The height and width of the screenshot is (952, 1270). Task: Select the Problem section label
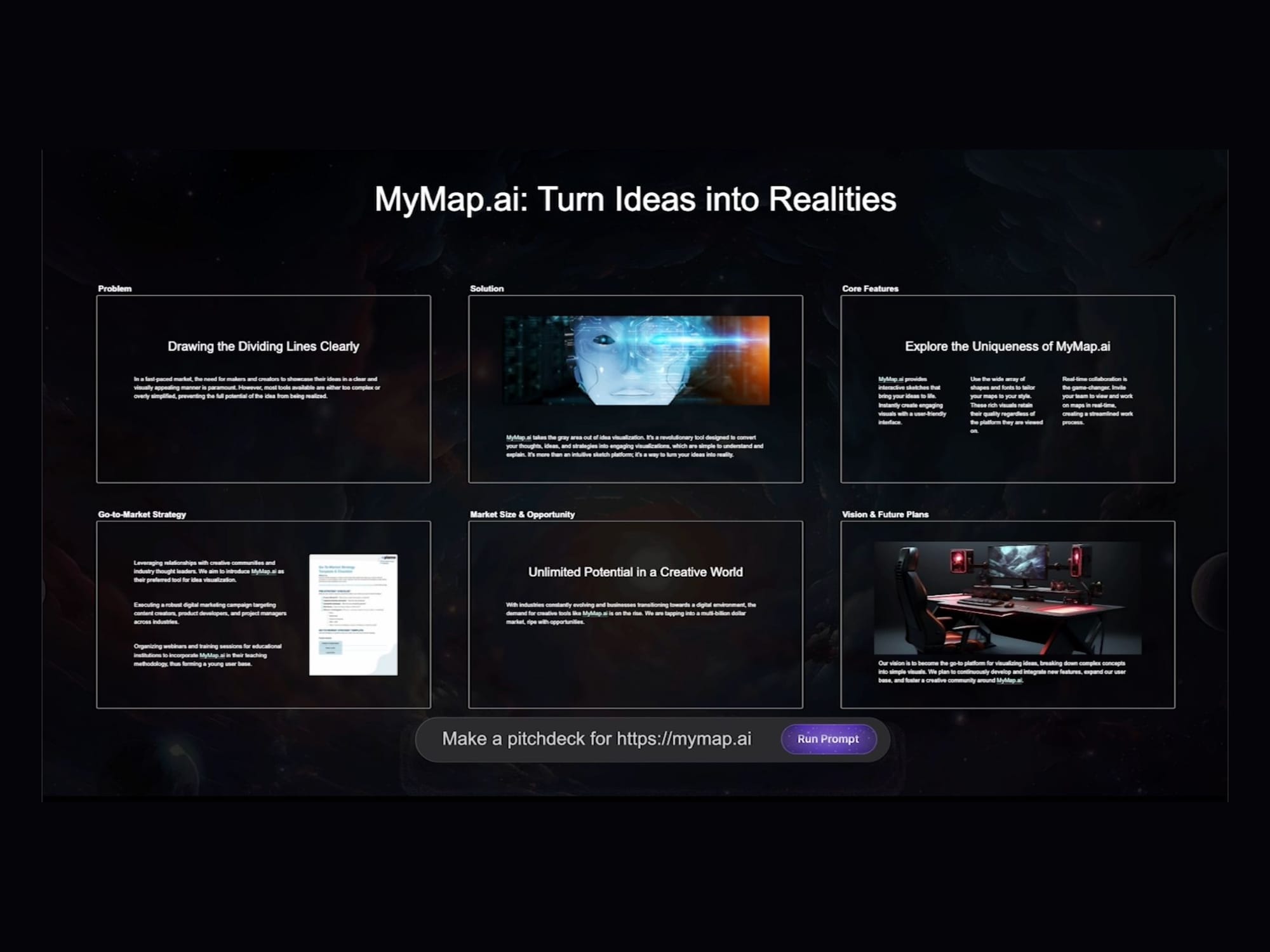coord(114,289)
